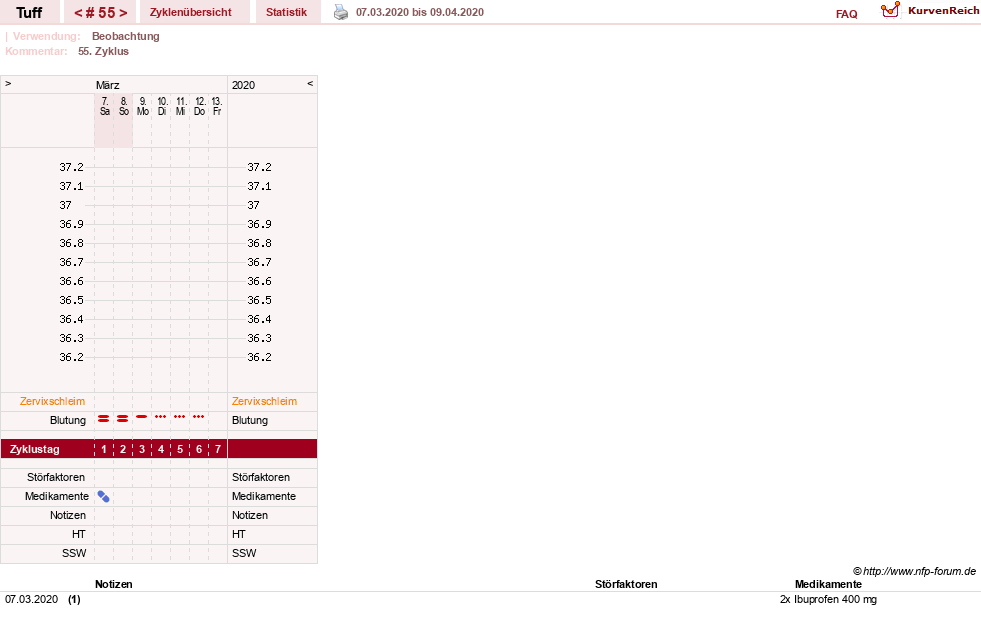981x623 pixels.
Task: Click the 36.2 temperature label on right axis
Action: pos(259,357)
